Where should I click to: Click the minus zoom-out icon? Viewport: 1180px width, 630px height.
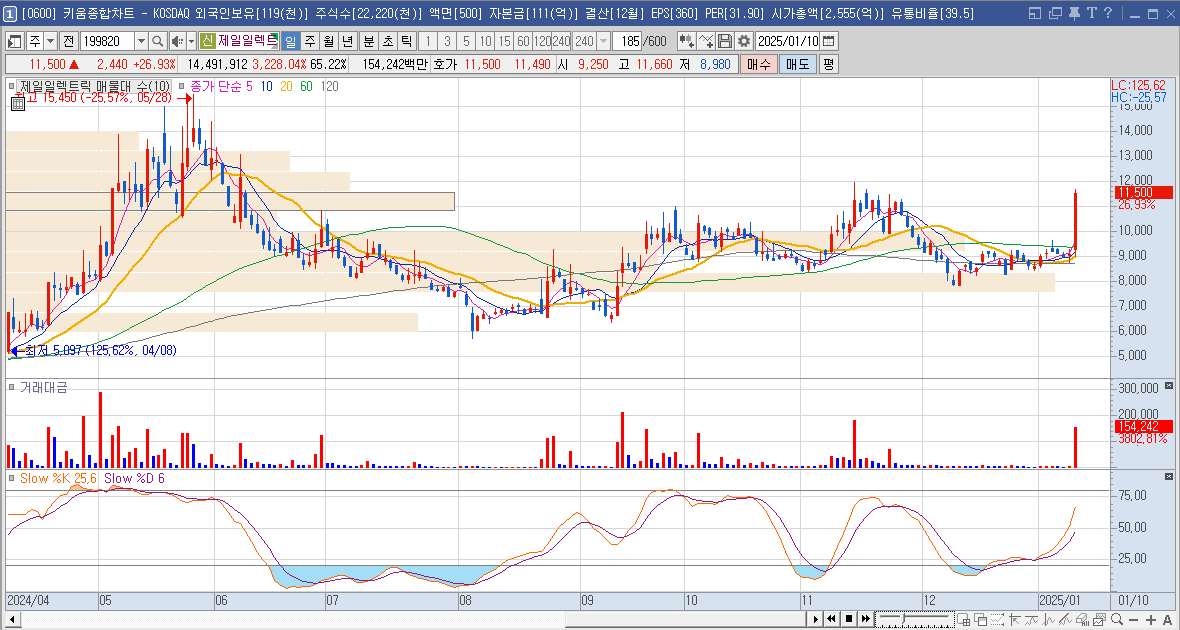(x=1133, y=619)
